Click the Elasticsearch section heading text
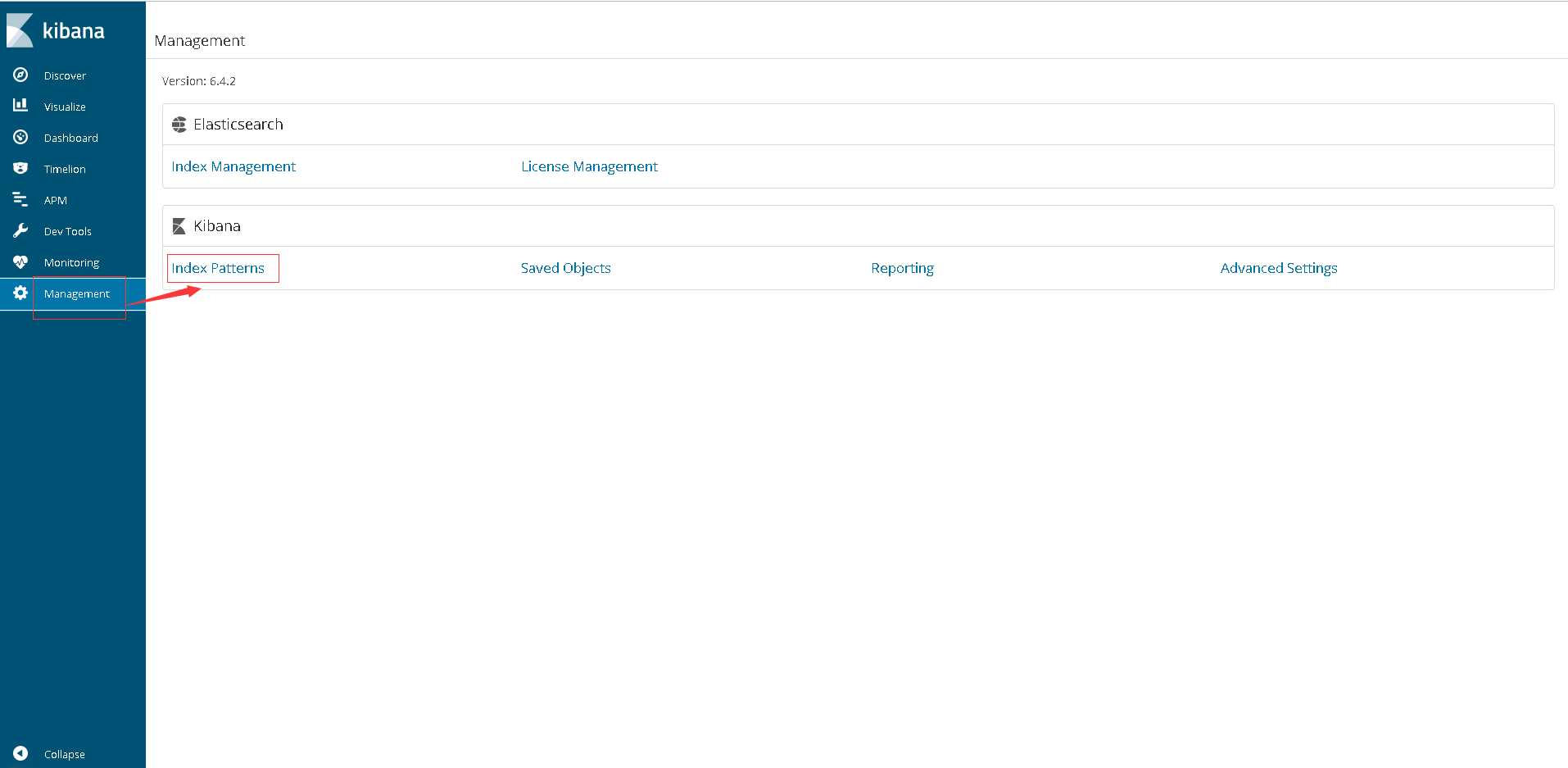 pyautogui.click(x=238, y=125)
